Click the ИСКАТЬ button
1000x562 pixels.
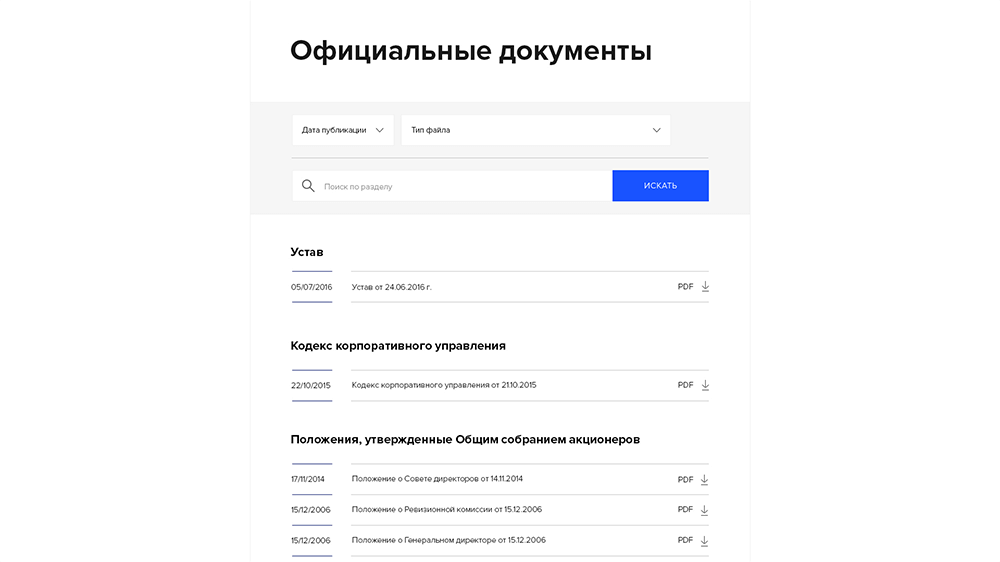click(x=660, y=186)
